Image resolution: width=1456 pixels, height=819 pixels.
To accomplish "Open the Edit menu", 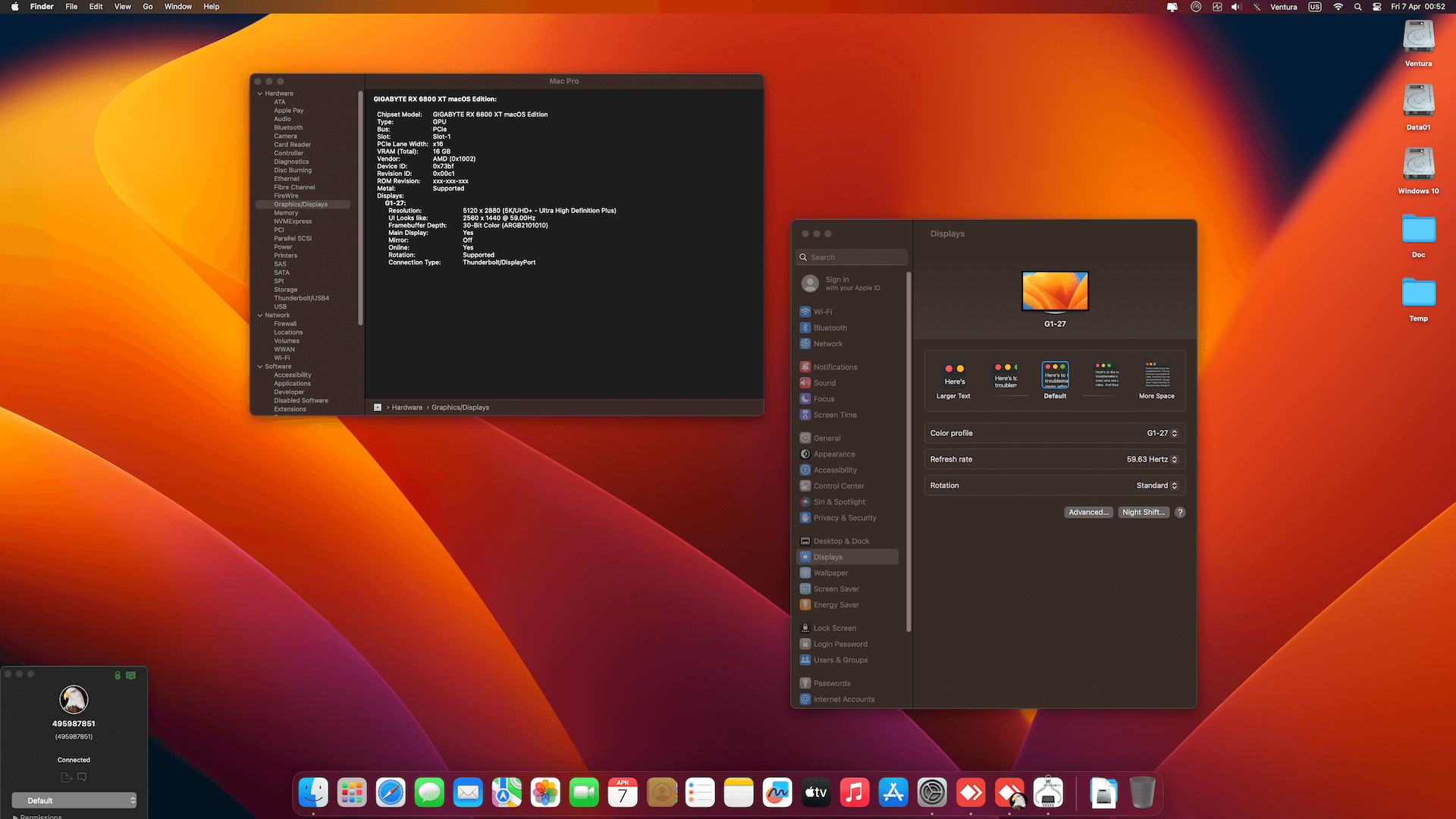I will 96,7.
